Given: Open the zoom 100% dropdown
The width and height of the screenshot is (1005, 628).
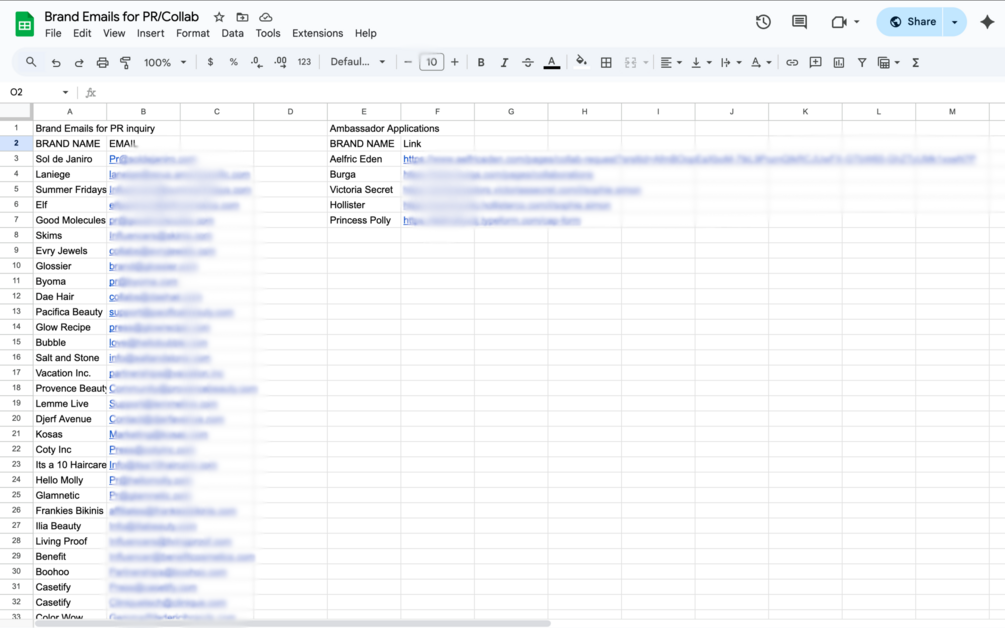Looking at the screenshot, I should pyautogui.click(x=165, y=62).
